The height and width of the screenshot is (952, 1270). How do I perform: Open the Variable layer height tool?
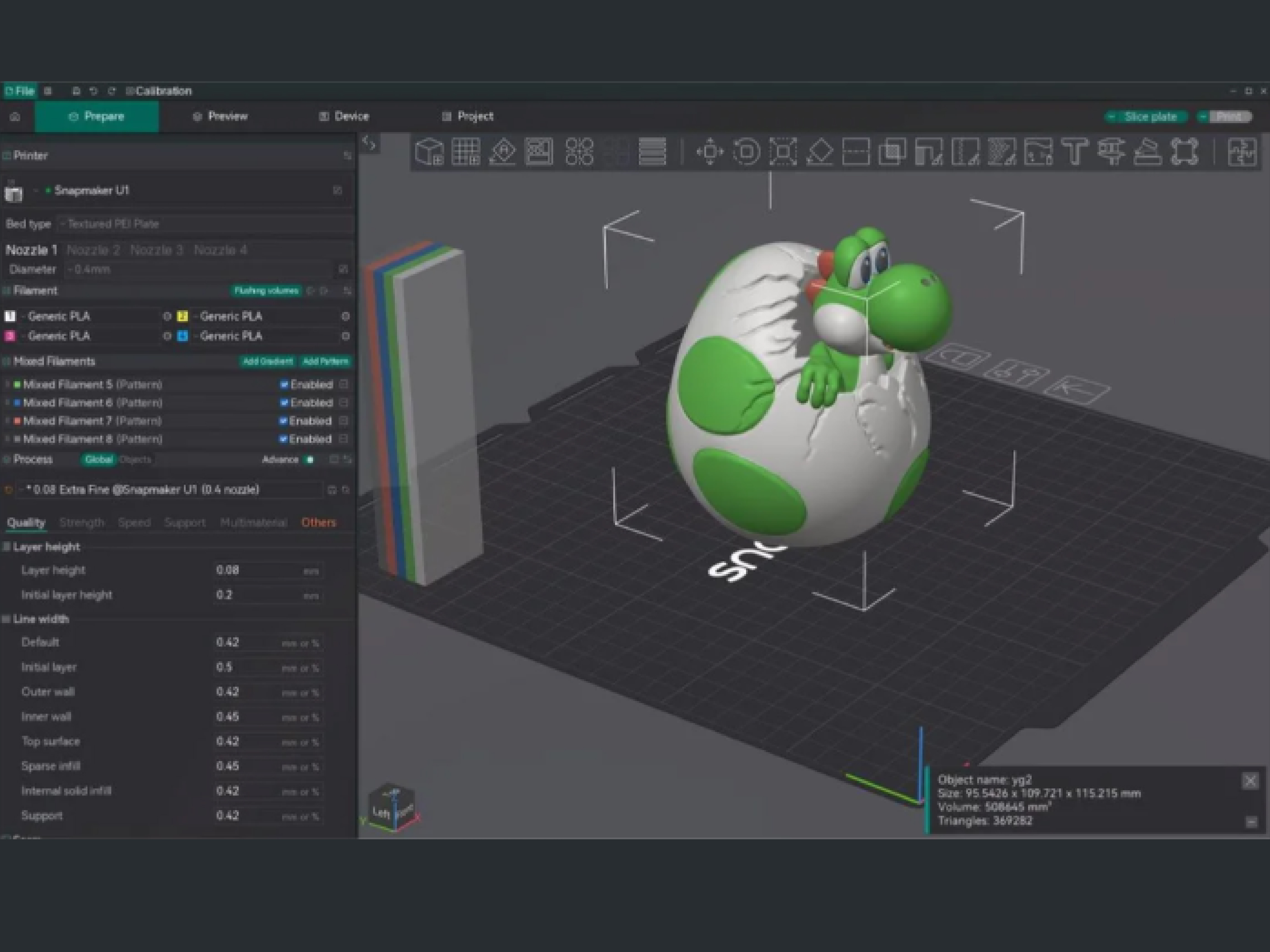pos(652,151)
